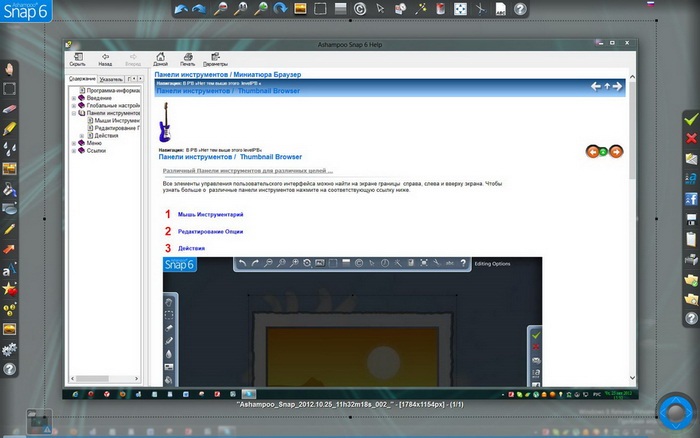
Task: Switch to the Указатель tab
Action: (111, 79)
